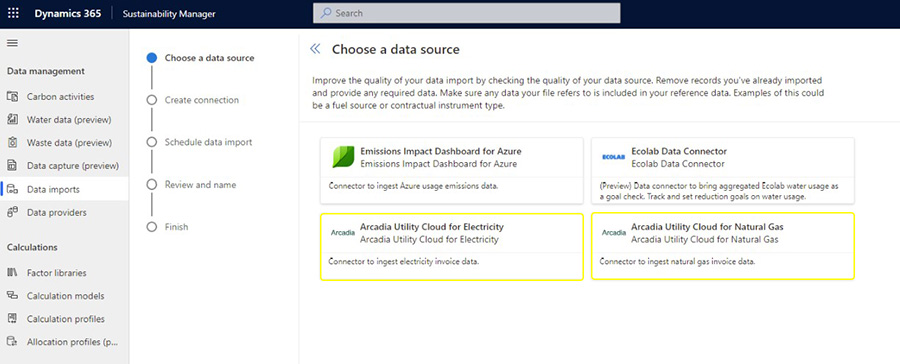Screen dimensions: 900x364
Task: Click the 'Create connection' step label
Action: click(x=201, y=100)
